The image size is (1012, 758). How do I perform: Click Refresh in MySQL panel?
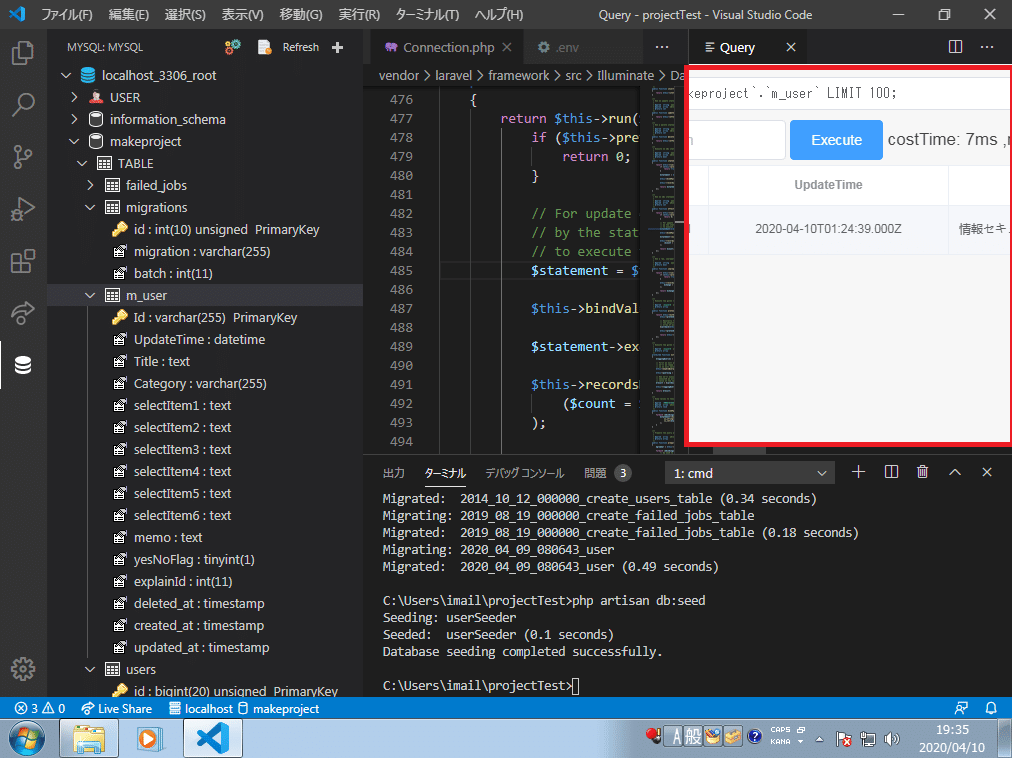tap(301, 47)
